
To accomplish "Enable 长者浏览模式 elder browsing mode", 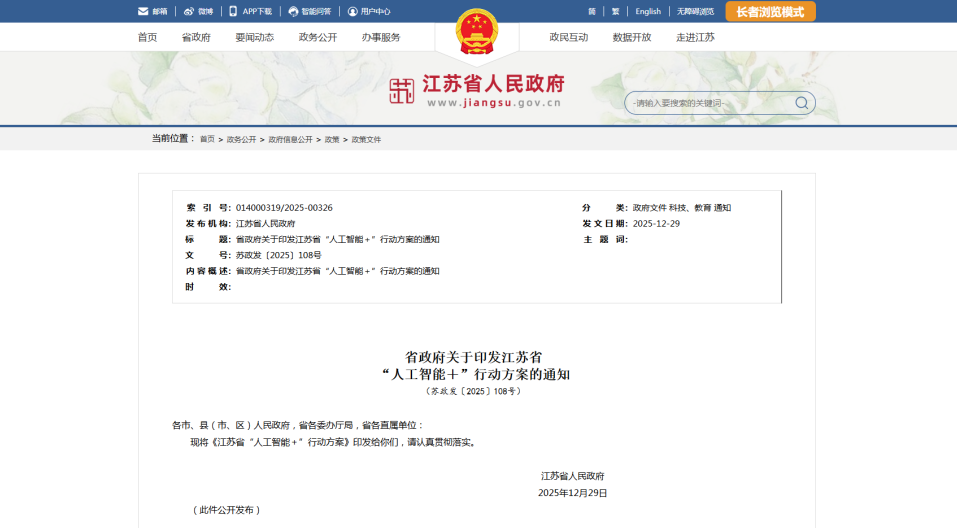I will click(x=770, y=11).
